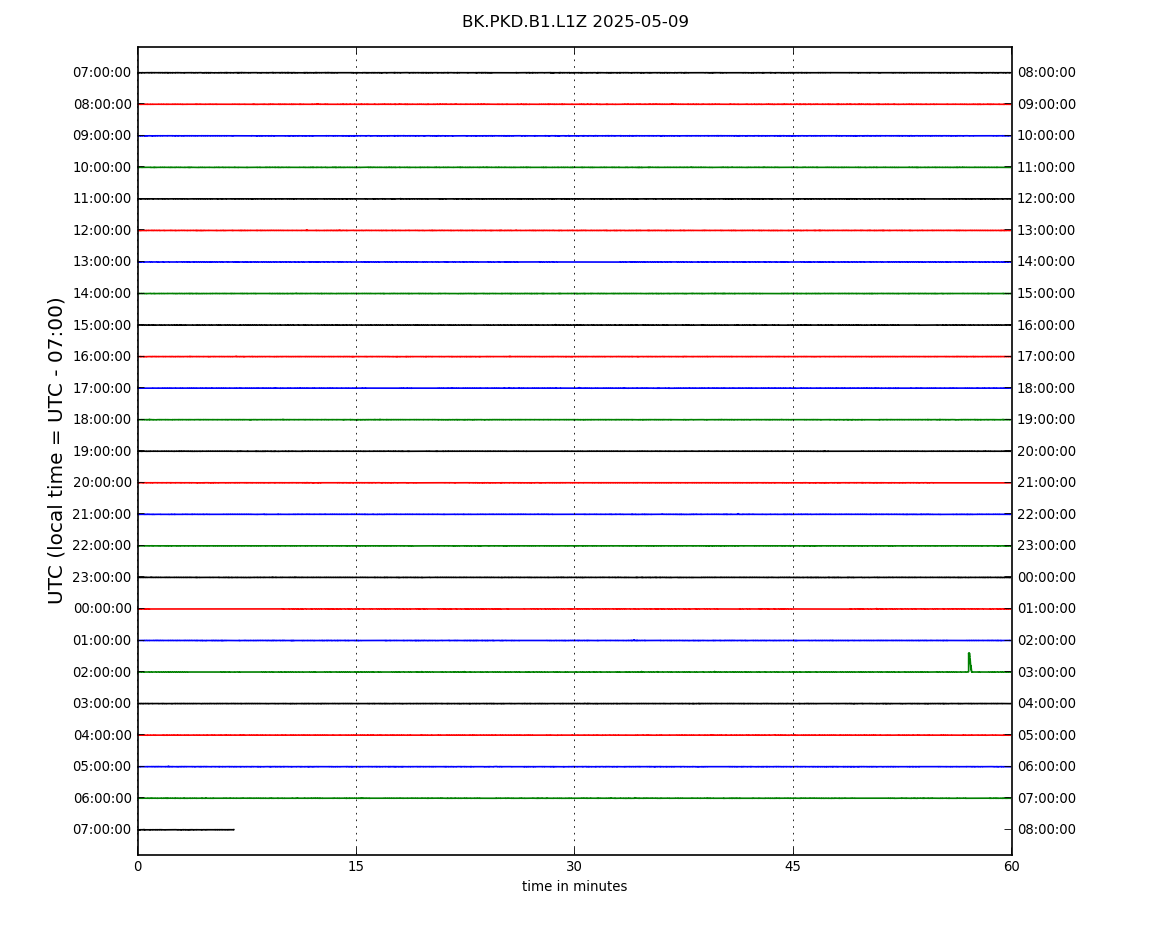
Task: Click right-axis end time label 03:00:00
Action: (1047, 672)
